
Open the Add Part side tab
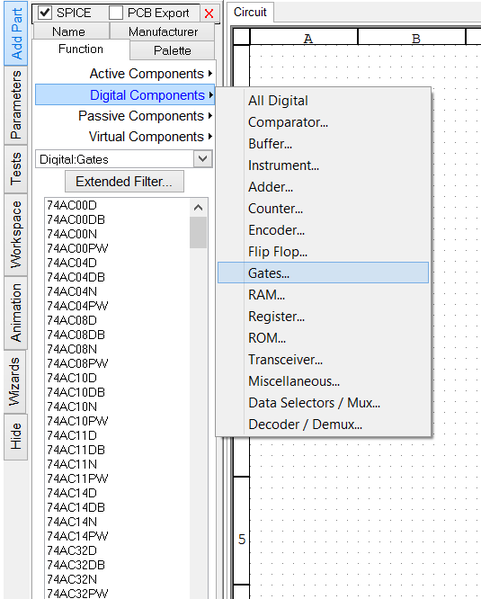(x=16, y=34)
